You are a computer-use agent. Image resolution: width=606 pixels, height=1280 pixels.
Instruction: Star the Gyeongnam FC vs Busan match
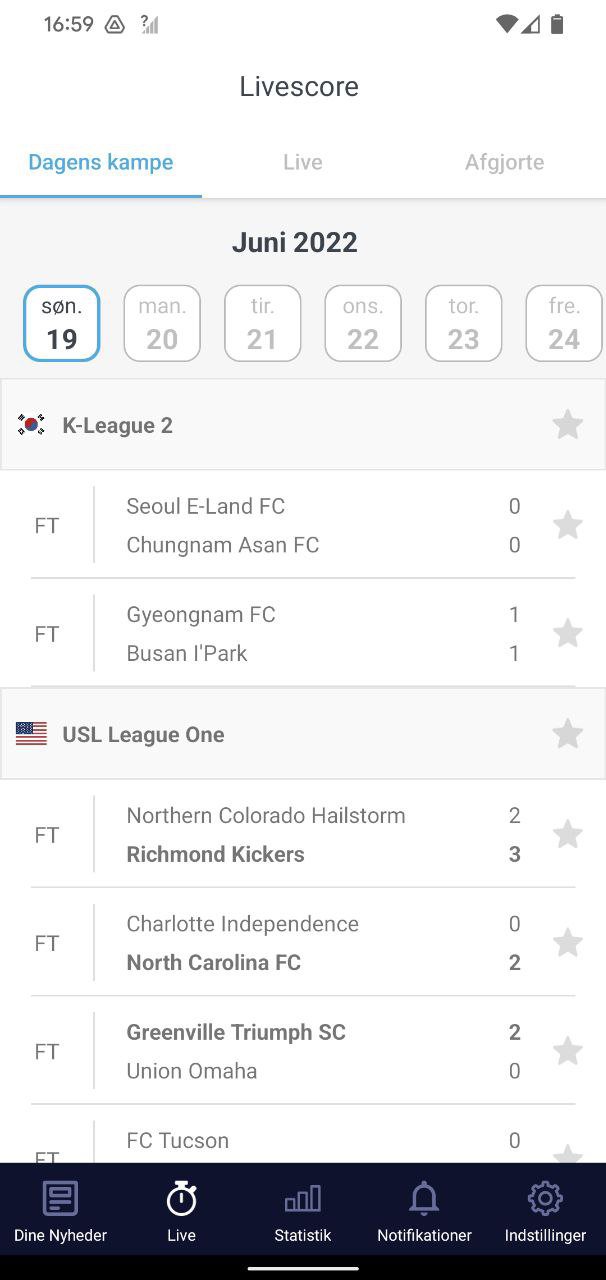click(567, 633)
